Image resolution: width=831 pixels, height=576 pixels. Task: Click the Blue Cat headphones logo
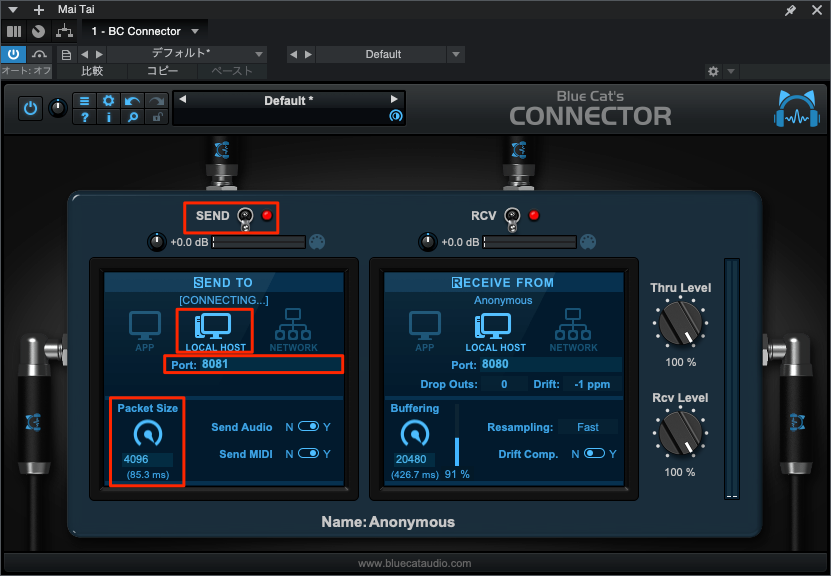[797, 109]
